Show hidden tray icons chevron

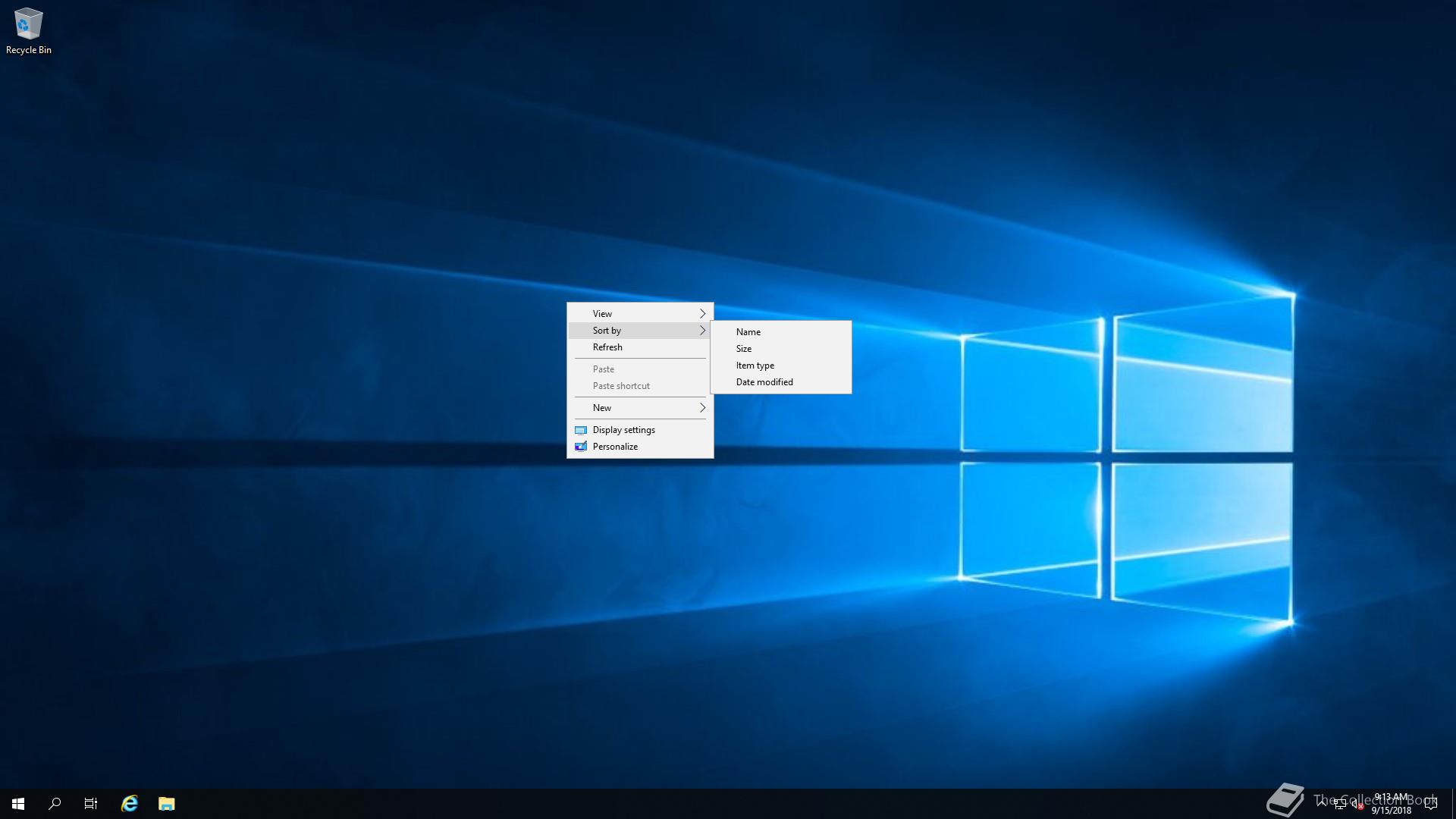[1322, 802]
